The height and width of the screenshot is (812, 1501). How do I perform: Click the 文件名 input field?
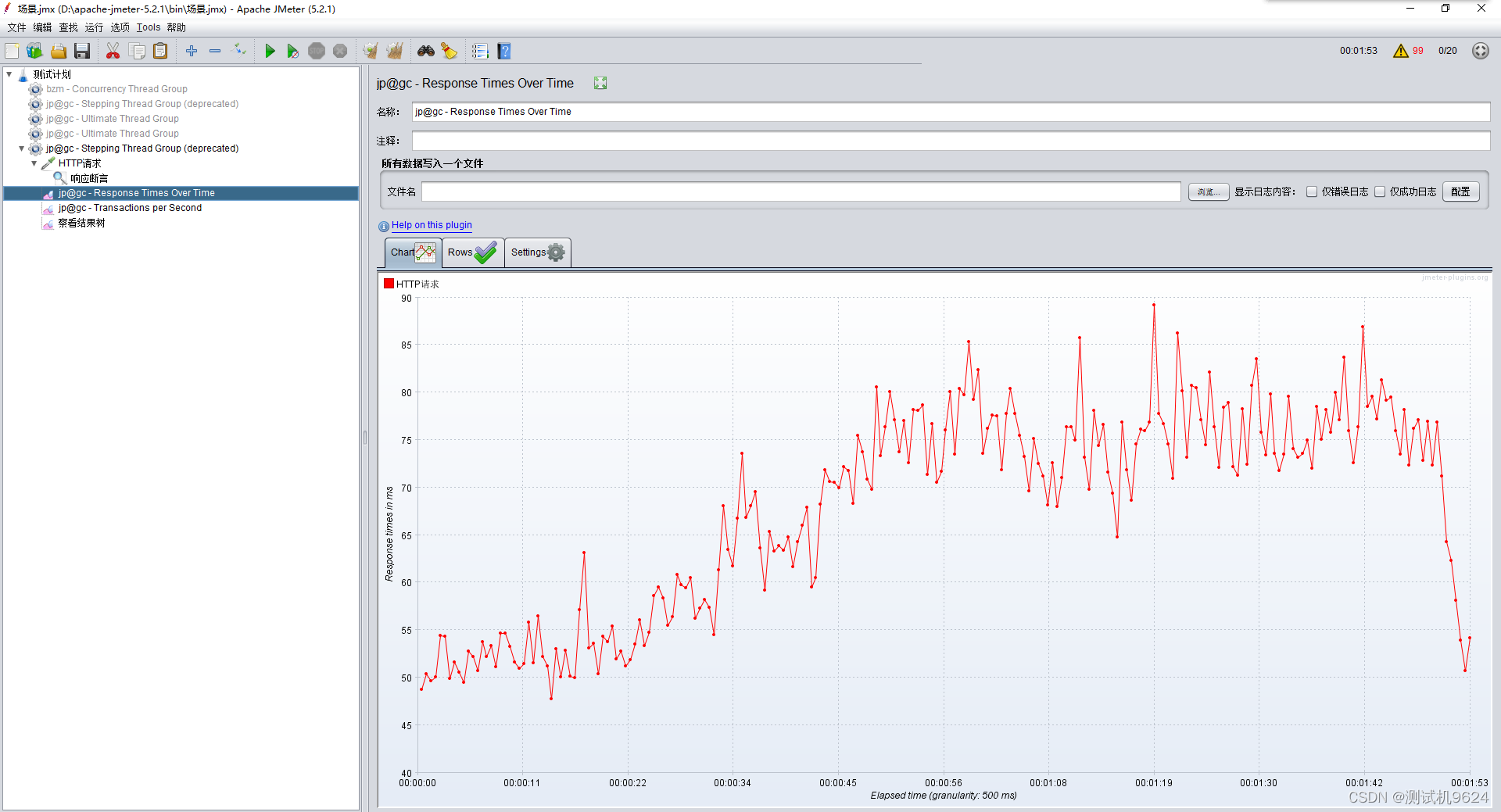(801, 191)
